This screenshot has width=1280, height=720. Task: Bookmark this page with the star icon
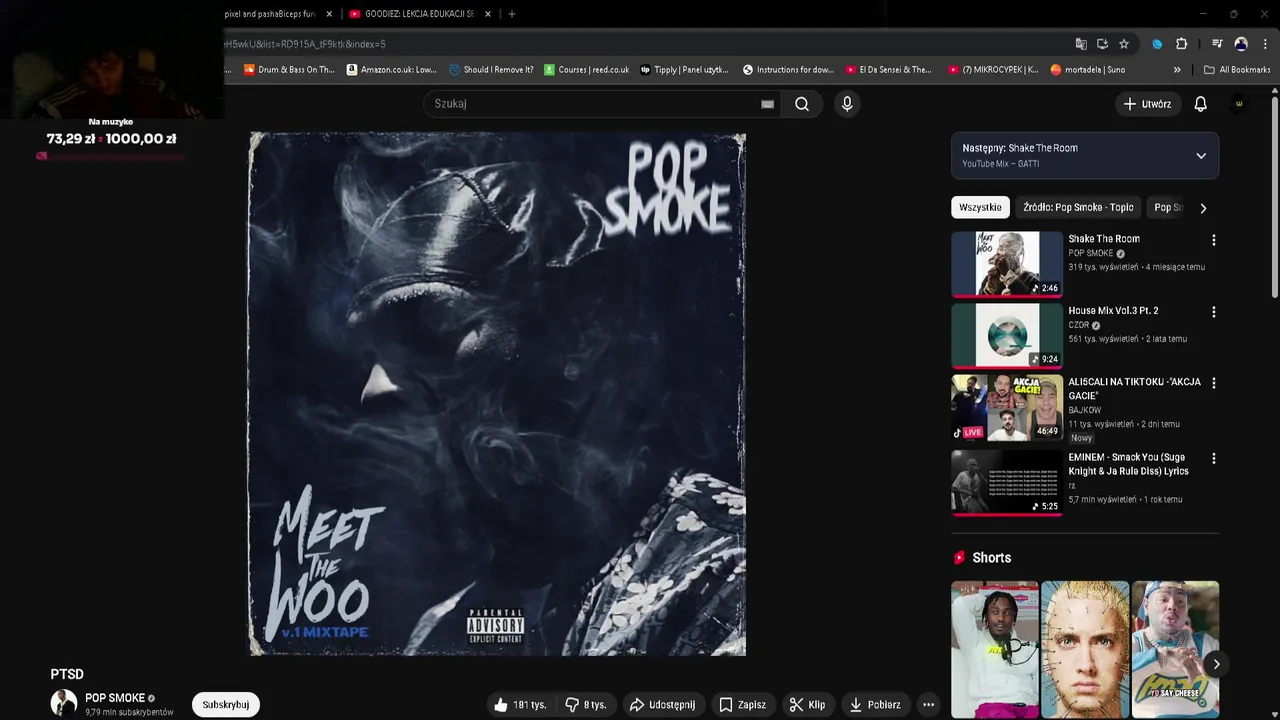(x=1124, y=44)
